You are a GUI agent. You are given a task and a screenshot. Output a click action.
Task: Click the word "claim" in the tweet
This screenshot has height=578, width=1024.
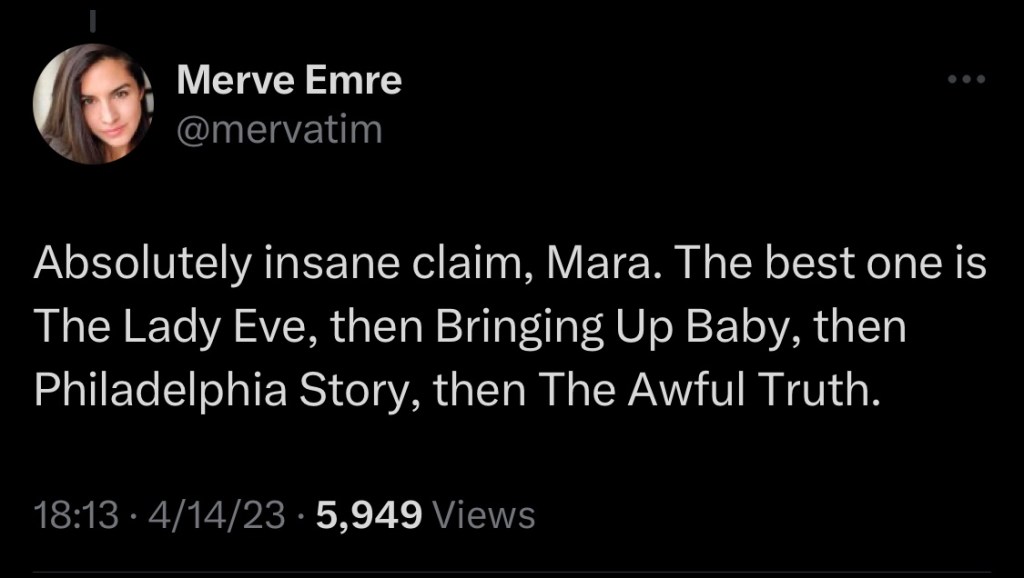click(463, 265)
